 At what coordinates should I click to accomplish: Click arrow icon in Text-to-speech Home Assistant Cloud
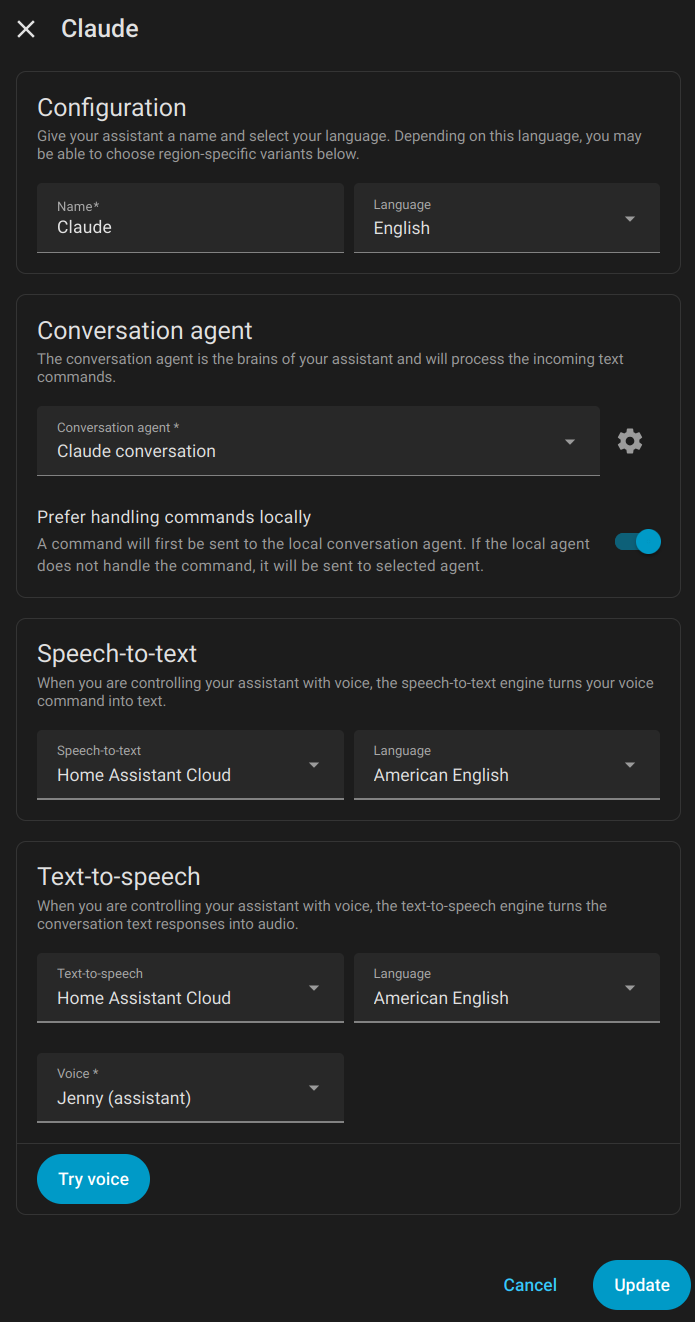pos(314,988)
